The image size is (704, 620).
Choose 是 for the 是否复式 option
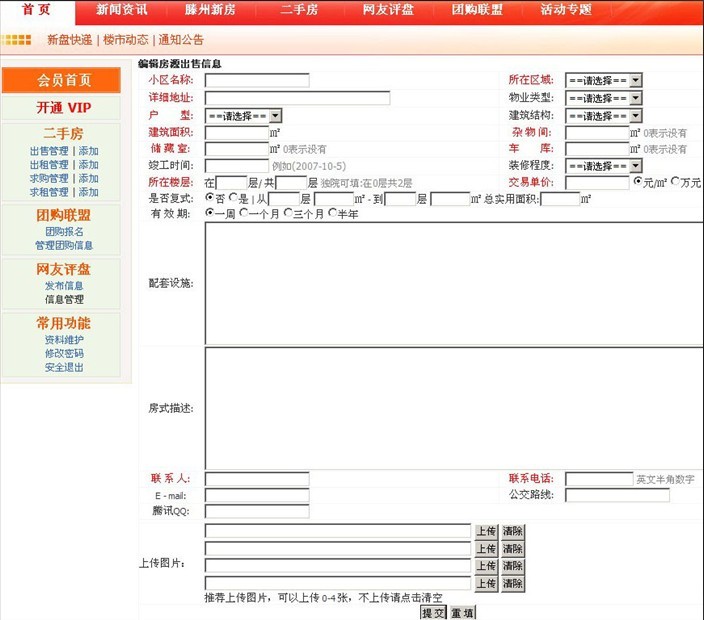233,198
